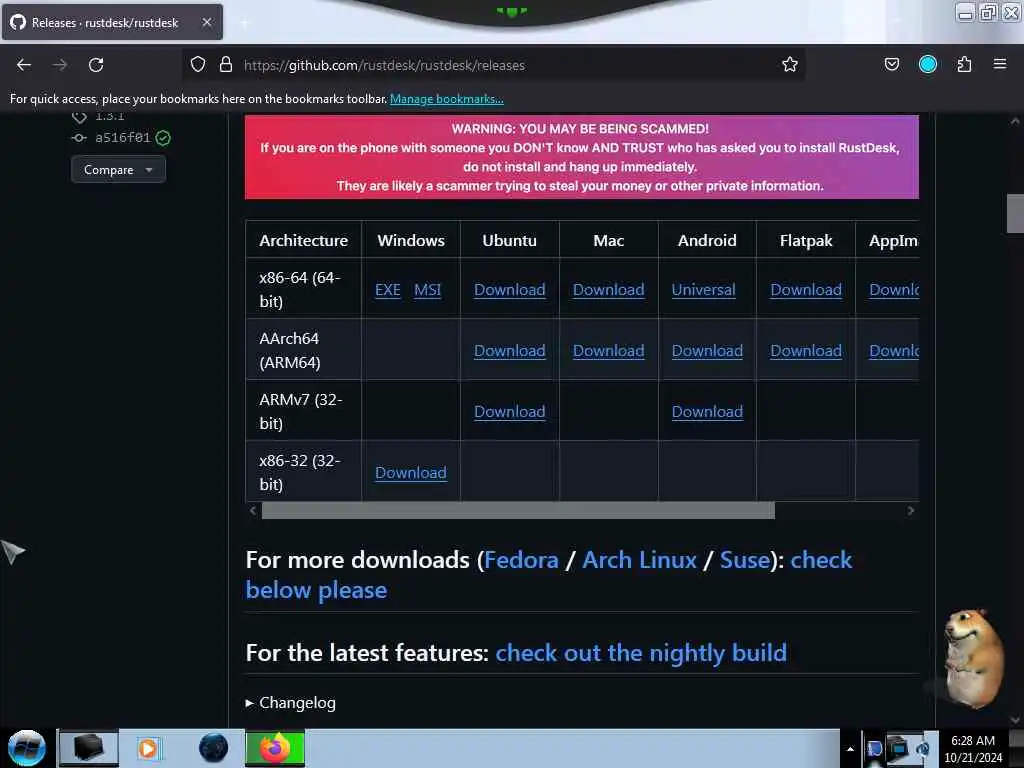Click the page vertical scrollbar thumb

[1015, 213]
